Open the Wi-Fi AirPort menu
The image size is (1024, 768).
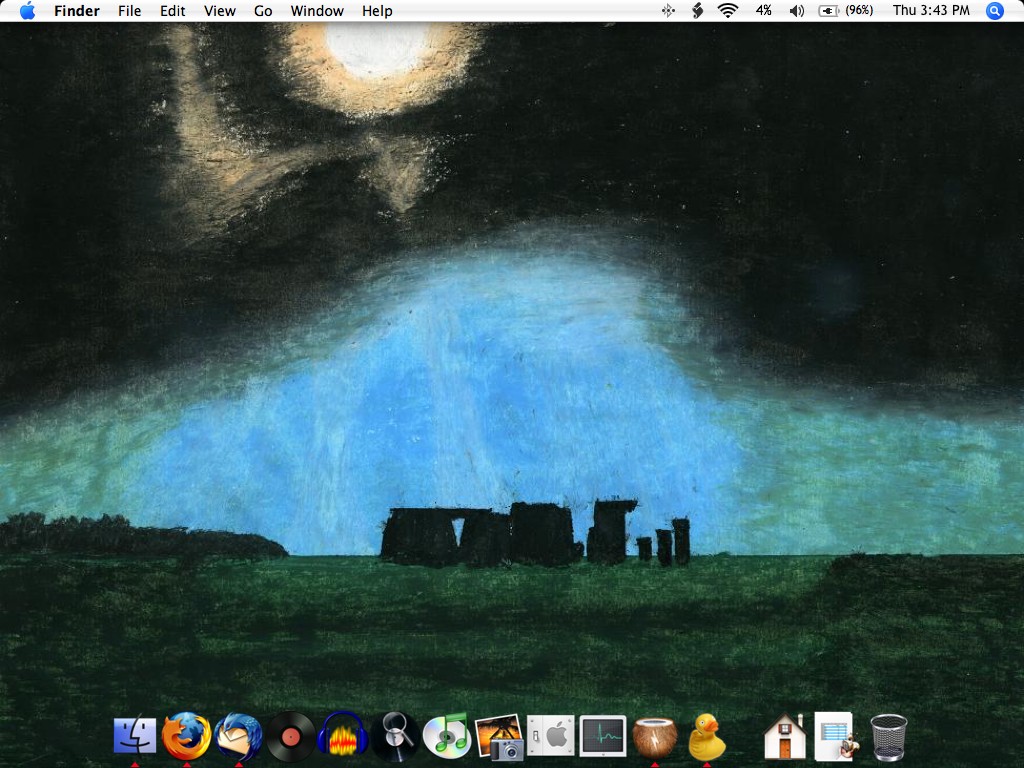click(x=728, y=10)
